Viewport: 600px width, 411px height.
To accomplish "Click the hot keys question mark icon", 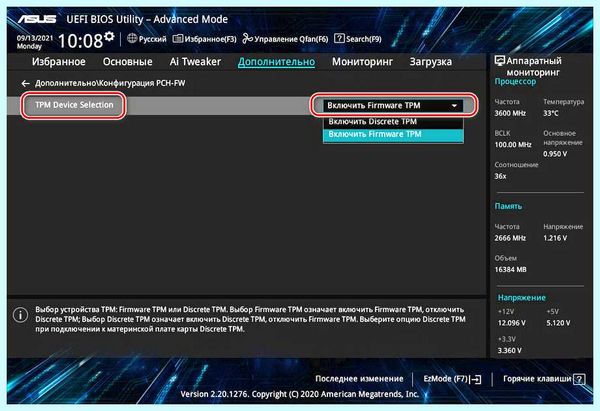I will tap(579, 379).
